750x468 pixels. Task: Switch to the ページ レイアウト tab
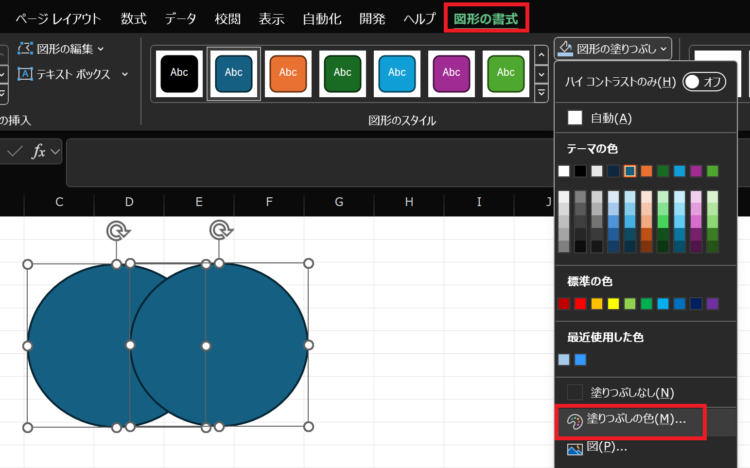pos(58,19)
